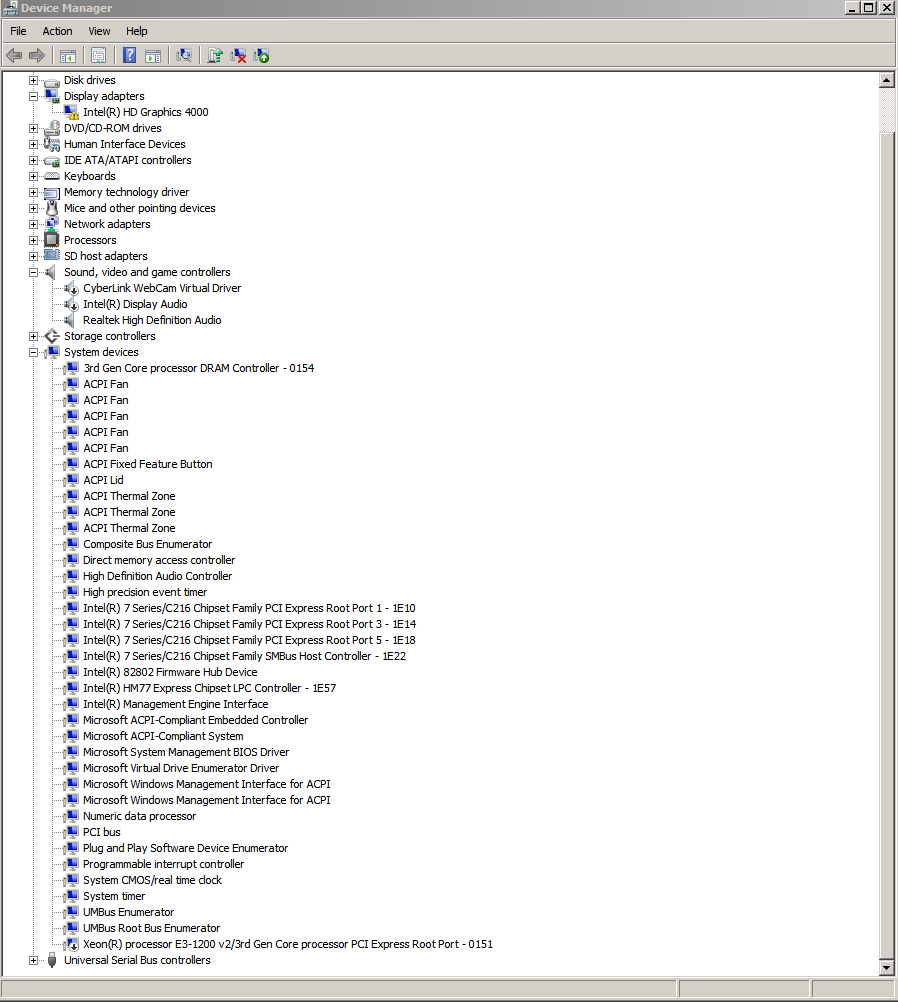Expand the Network adapters node
Screen dimensions: 898x1002
click(x=33, y=224)
